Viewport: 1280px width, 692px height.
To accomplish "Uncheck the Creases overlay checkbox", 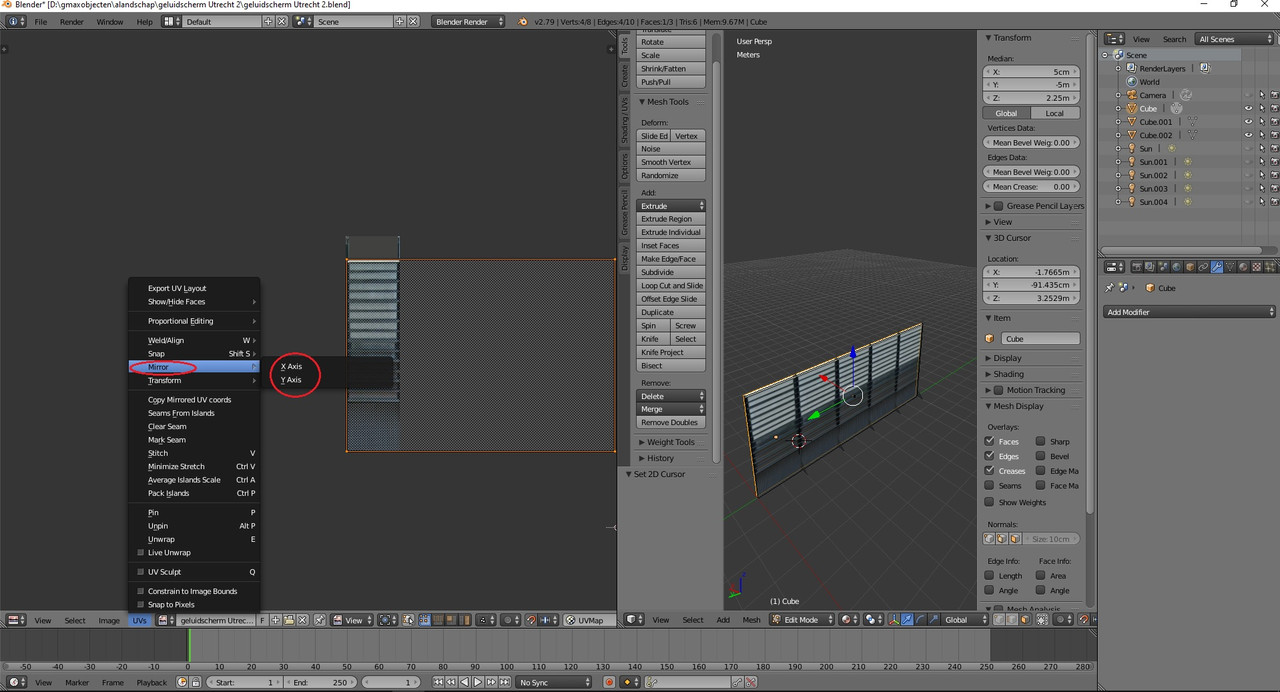I will click(990, 471).
